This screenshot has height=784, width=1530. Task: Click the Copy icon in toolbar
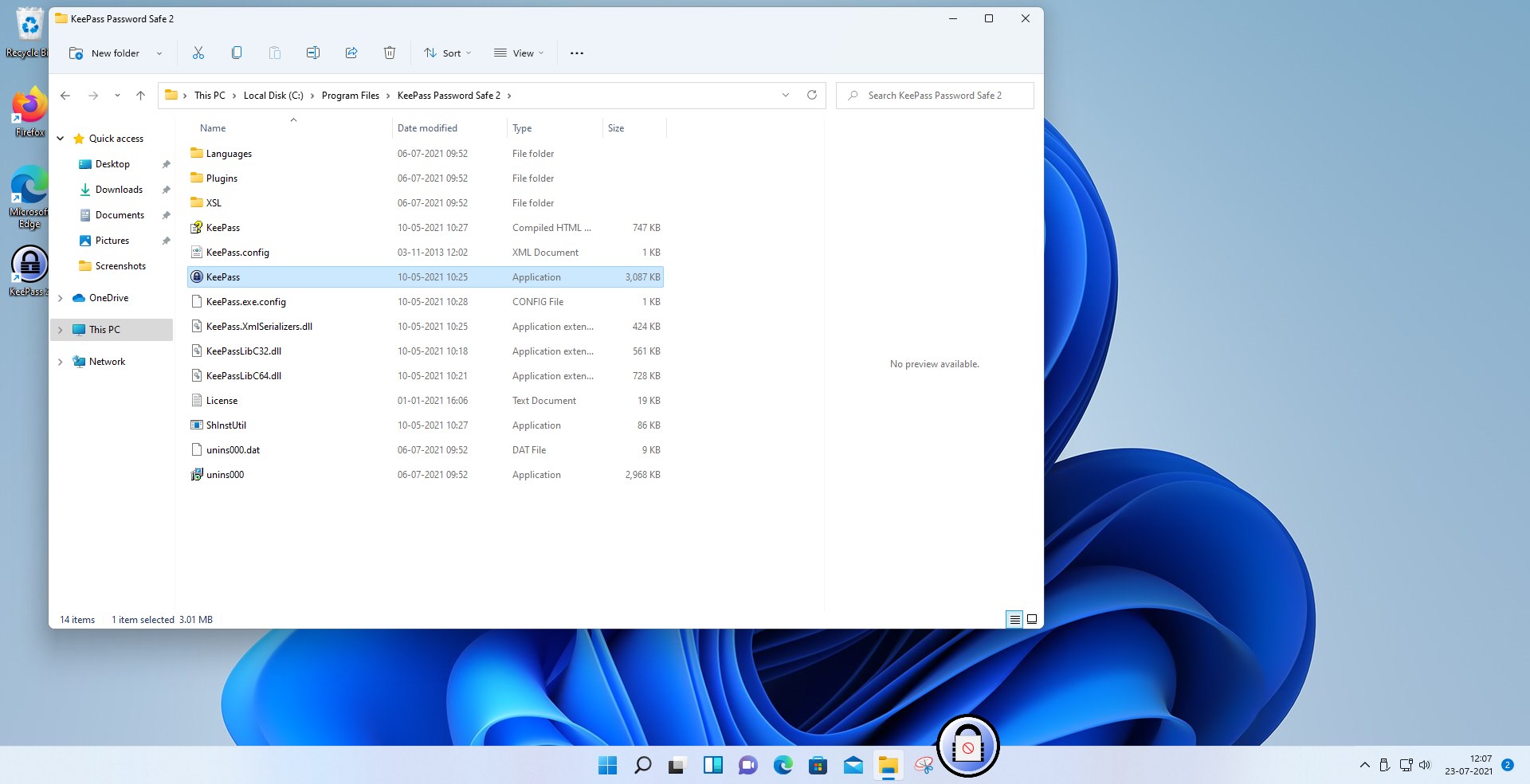click(x=237, y=53)
